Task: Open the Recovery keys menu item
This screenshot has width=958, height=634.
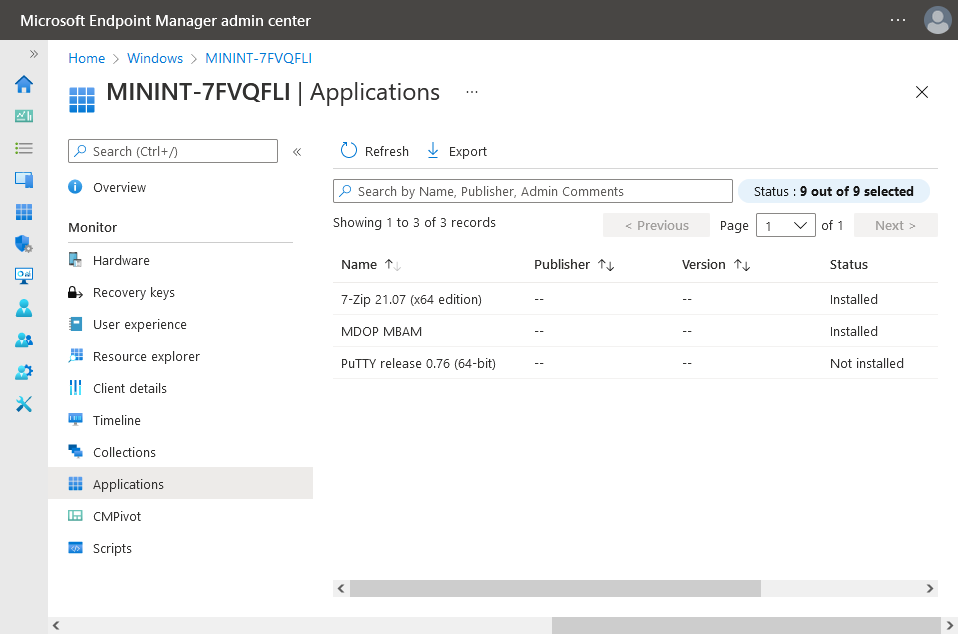Action: [180, 293]
